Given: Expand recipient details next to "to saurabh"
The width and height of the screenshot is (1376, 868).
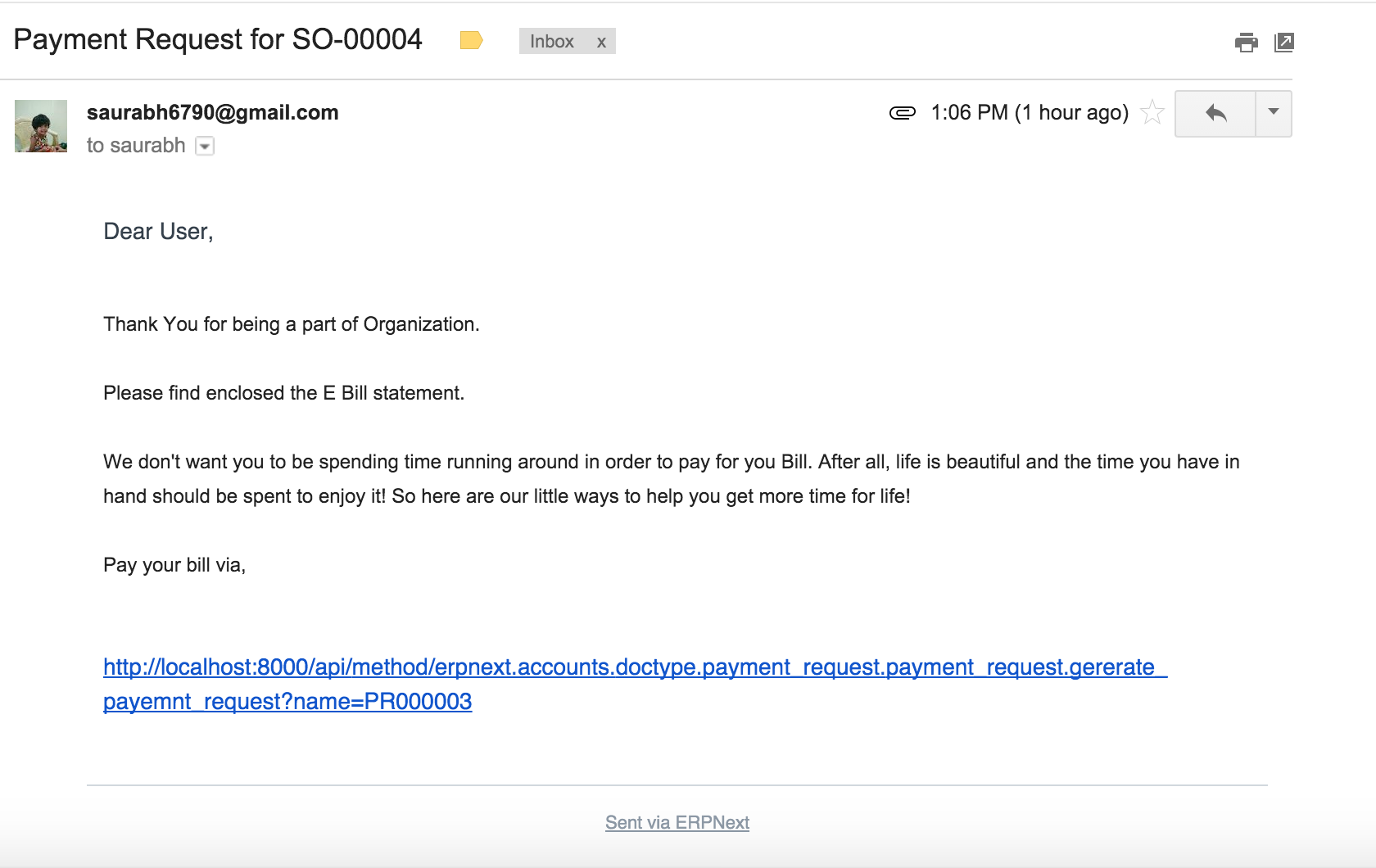Looking at the screenshot, I should pos(205,147).
